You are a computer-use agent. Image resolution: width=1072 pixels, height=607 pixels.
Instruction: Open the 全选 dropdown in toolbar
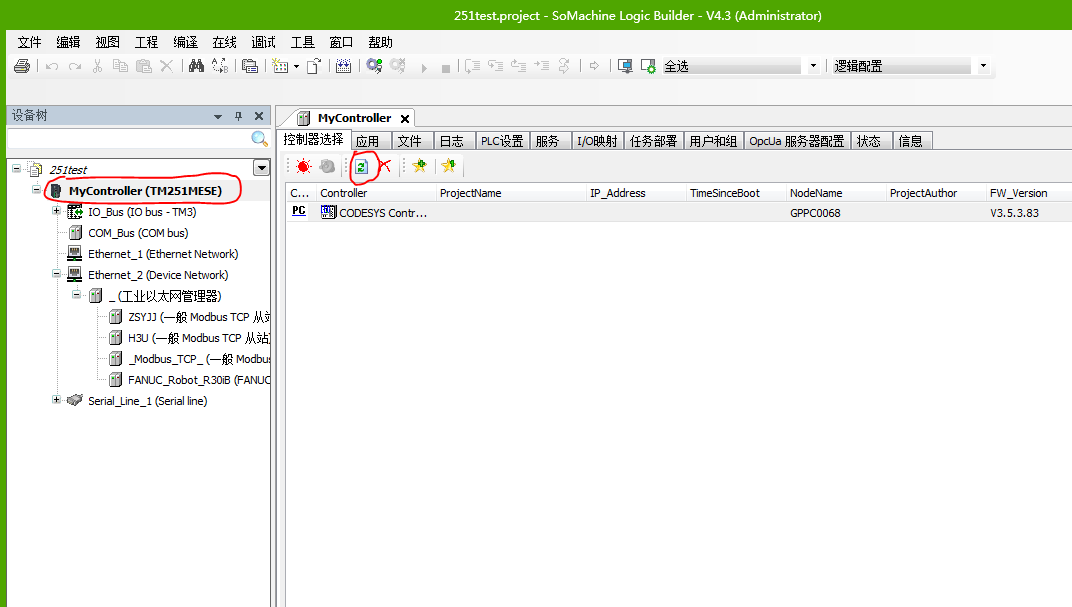pos(812,66)
